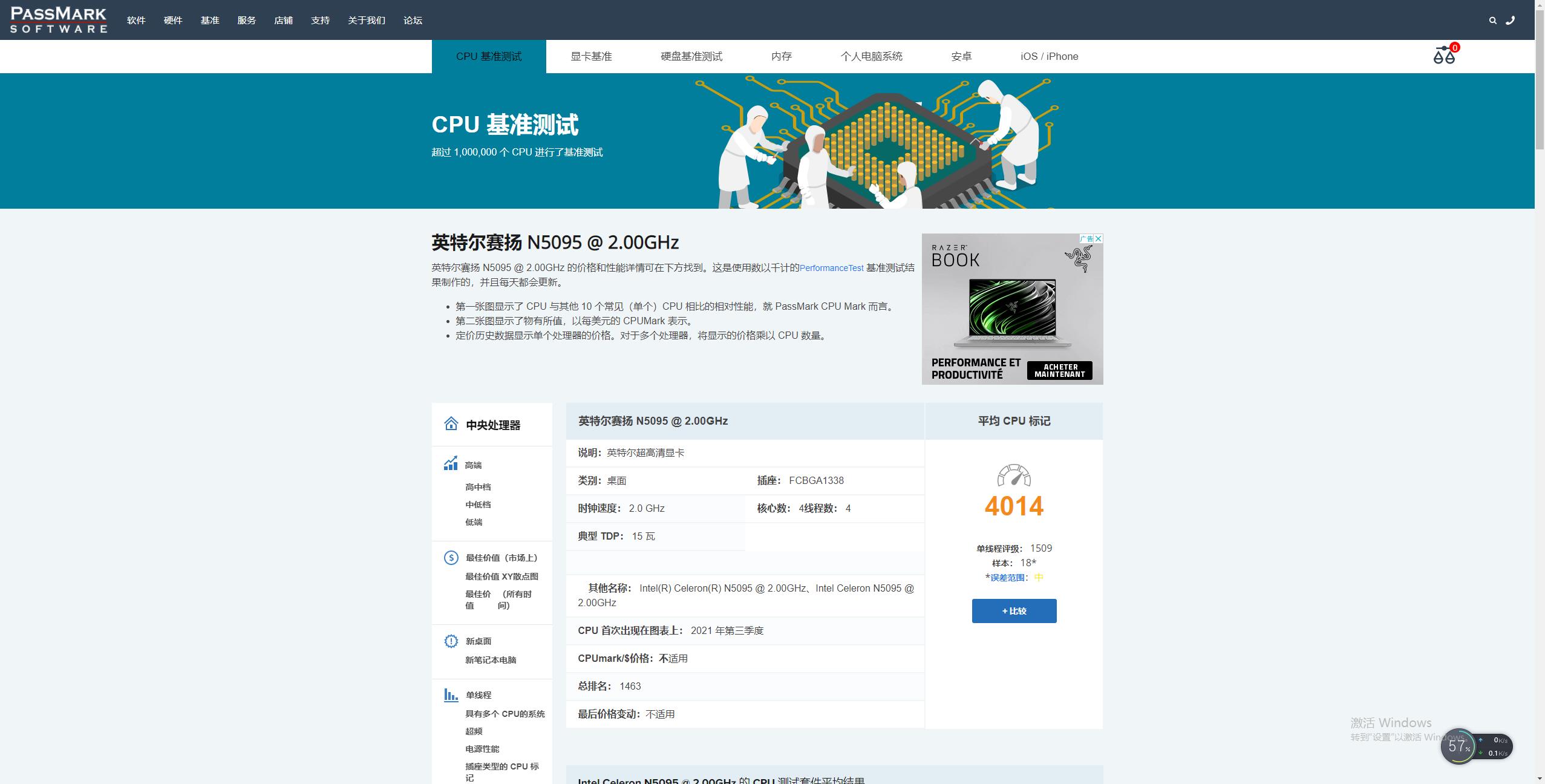Switch to the 显卡基准 tab
Screen dimensions: 1545x784
pyautogui.click(x=590, y=56)
